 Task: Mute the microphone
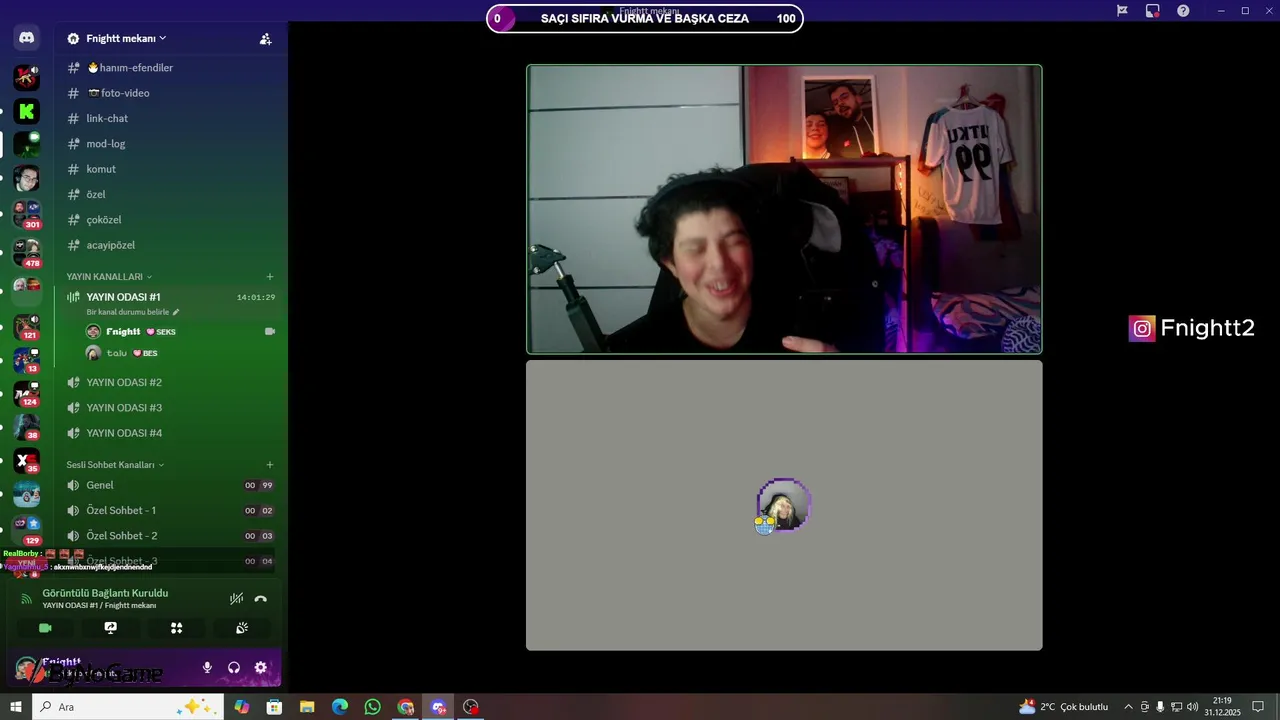point(207,668)
